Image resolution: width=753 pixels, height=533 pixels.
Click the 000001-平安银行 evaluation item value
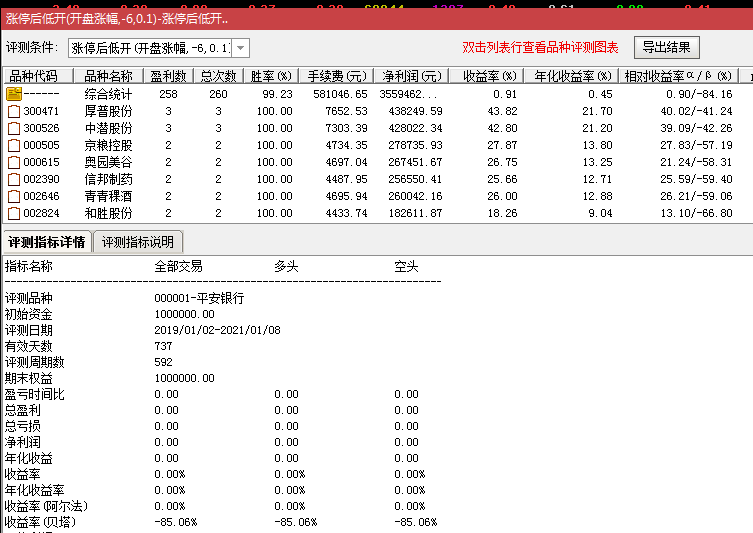click(x=199, y=298)
